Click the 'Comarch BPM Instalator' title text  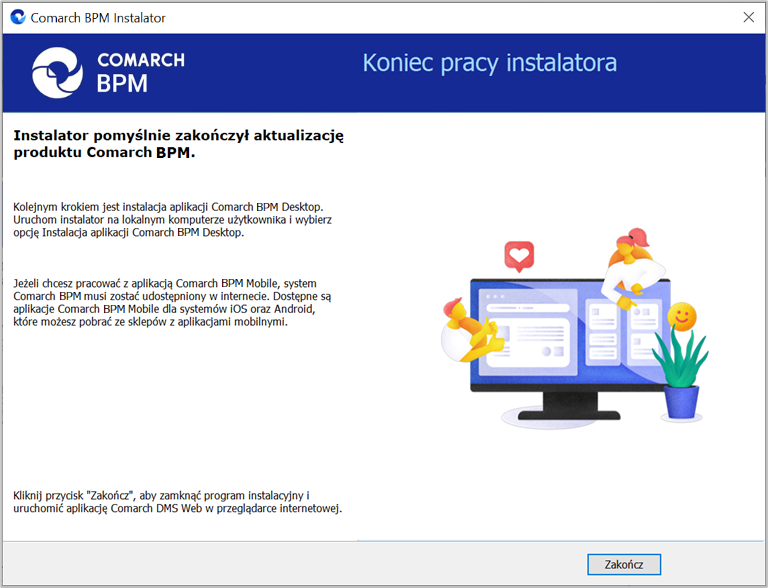pyautogui.click(x=98, y=18)
